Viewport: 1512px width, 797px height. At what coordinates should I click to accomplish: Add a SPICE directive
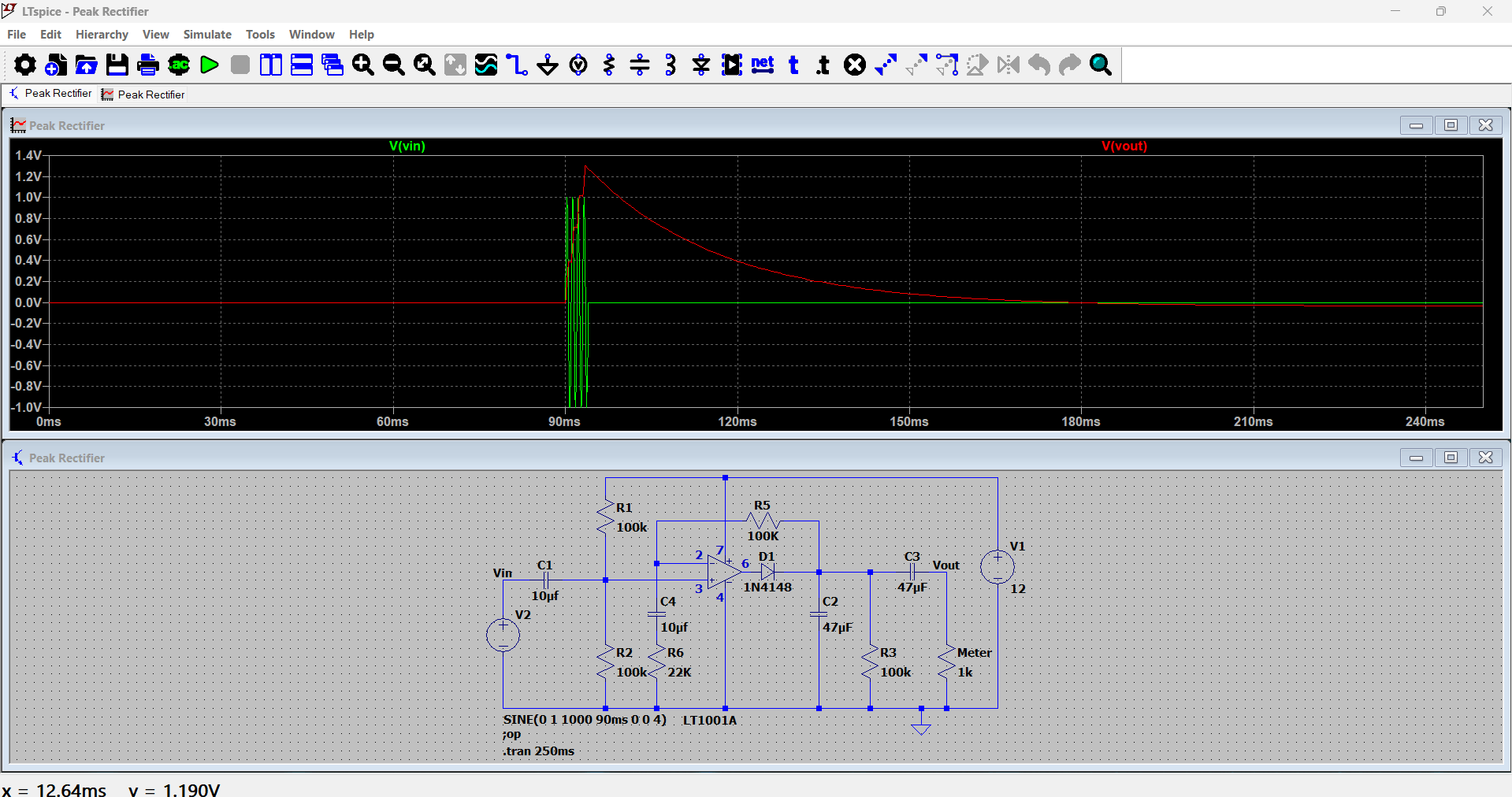823,65
